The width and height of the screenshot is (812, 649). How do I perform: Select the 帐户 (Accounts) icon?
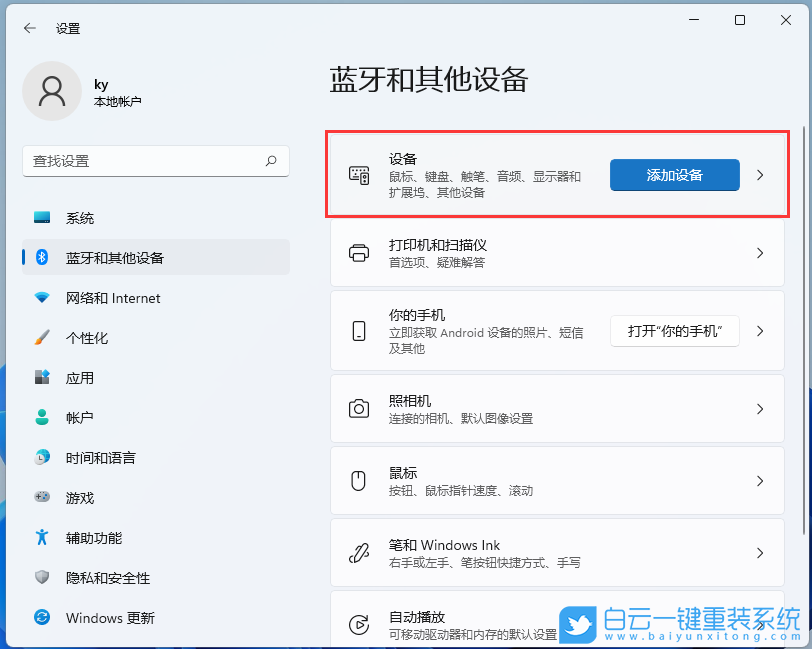click(40, 418)
